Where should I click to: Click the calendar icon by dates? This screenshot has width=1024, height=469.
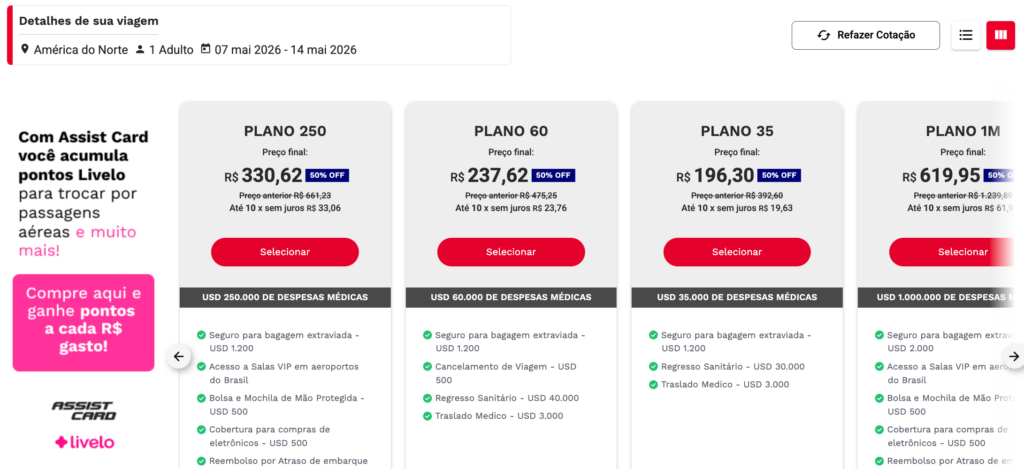click(x=205, y=49)
